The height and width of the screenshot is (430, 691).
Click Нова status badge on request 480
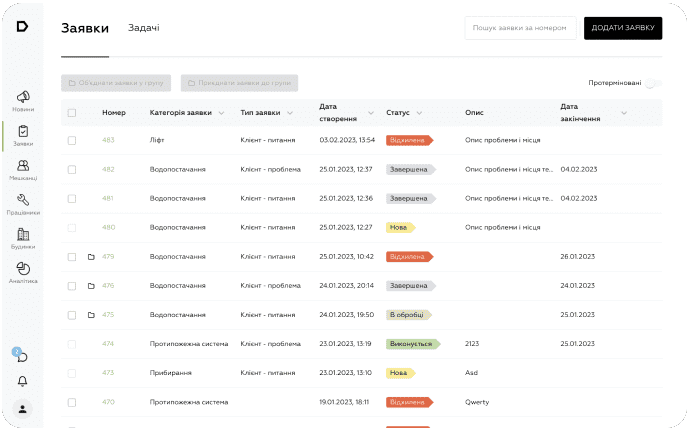(x=400, y=227)
